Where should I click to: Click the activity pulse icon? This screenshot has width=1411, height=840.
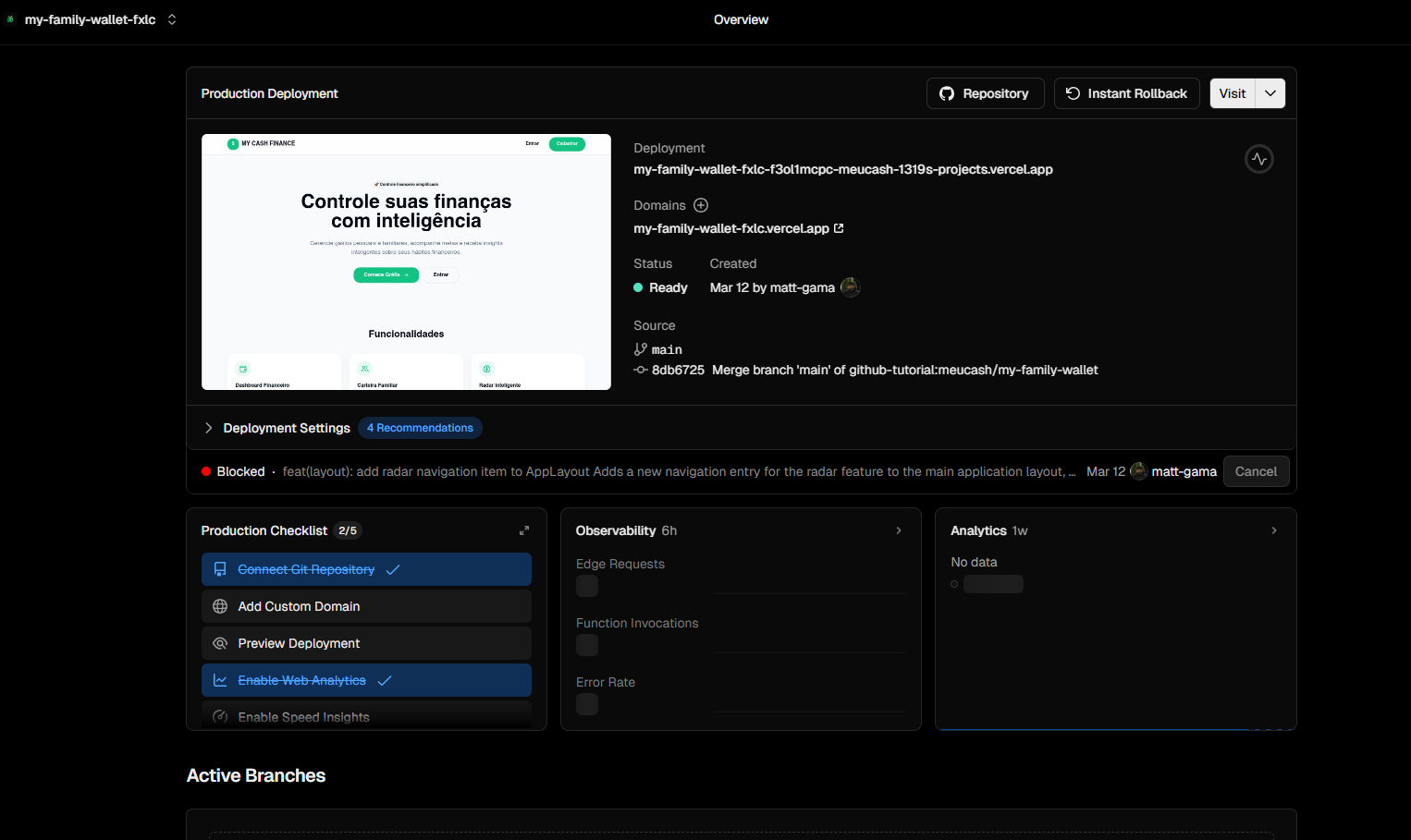click(1259, 159)
